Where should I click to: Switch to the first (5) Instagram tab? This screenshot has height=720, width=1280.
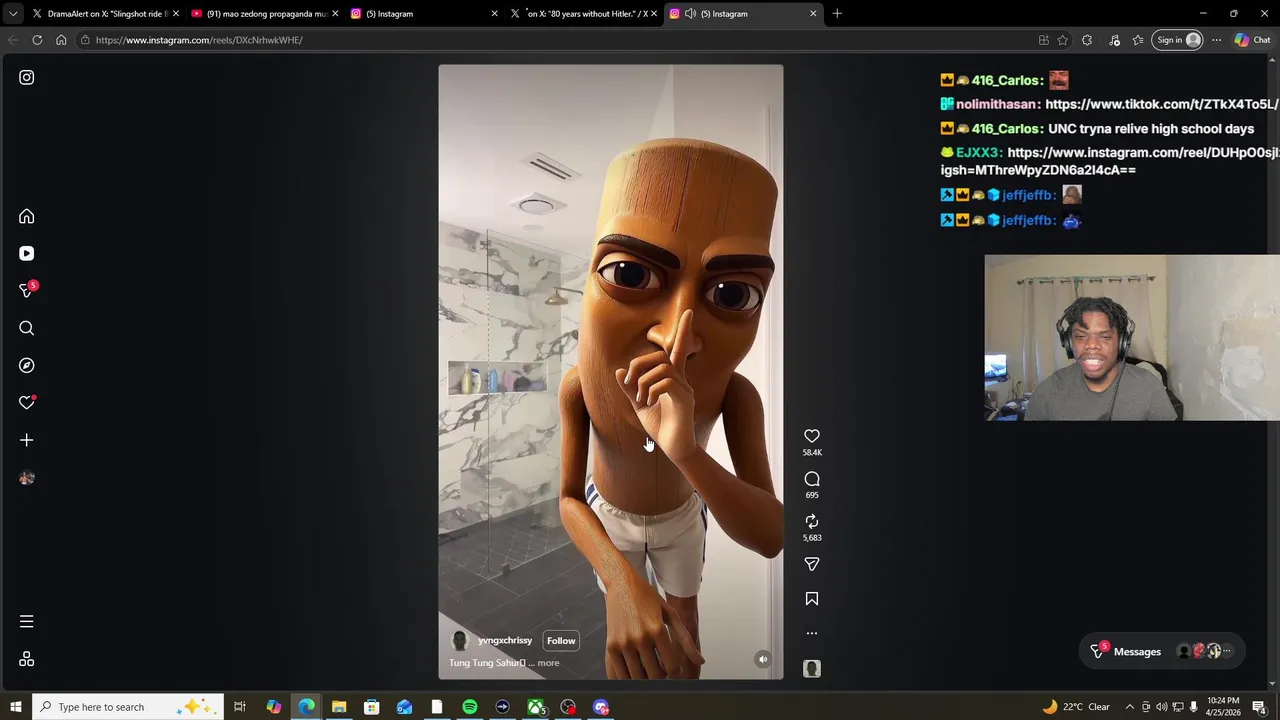tap(424, 14)
